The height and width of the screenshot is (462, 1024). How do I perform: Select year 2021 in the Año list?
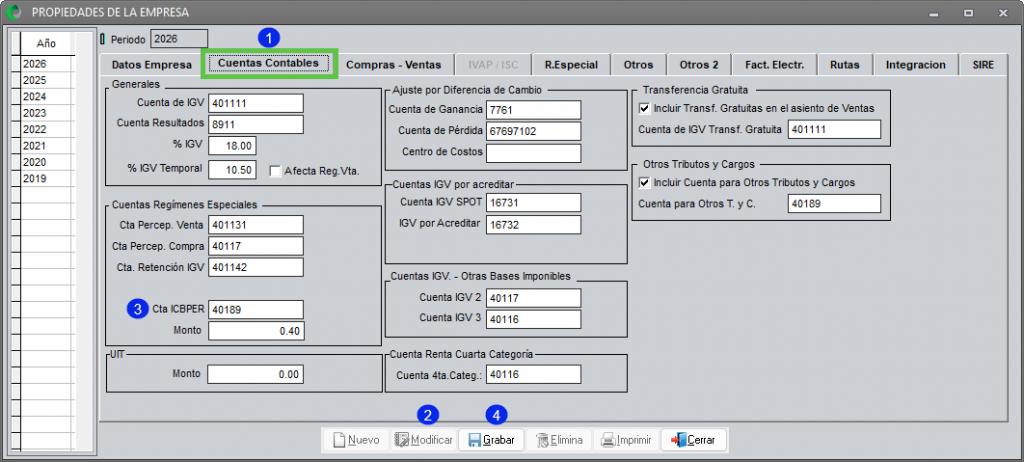tap(47, 146)
